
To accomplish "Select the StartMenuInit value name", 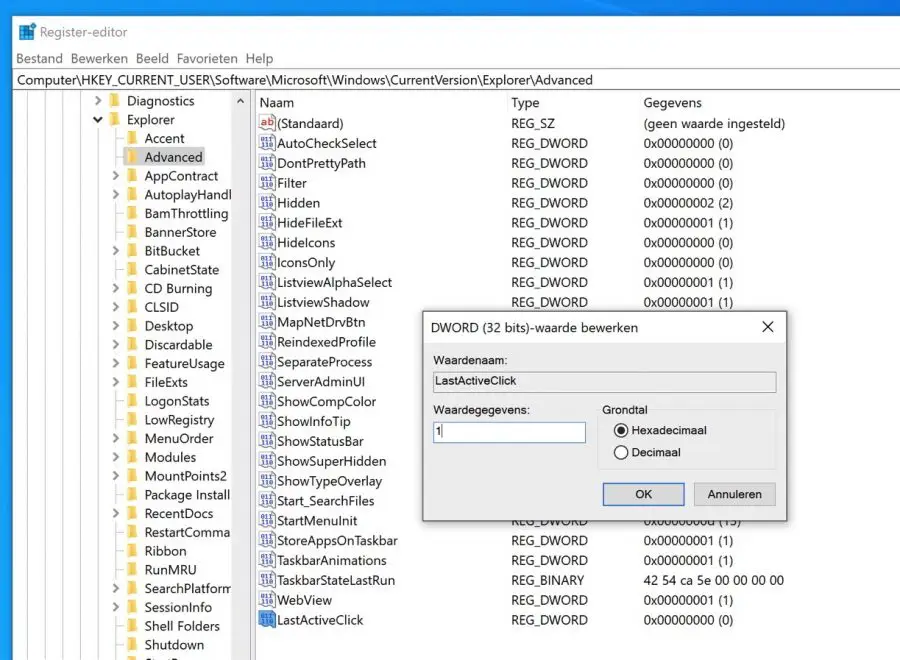I will click(317, 521).
